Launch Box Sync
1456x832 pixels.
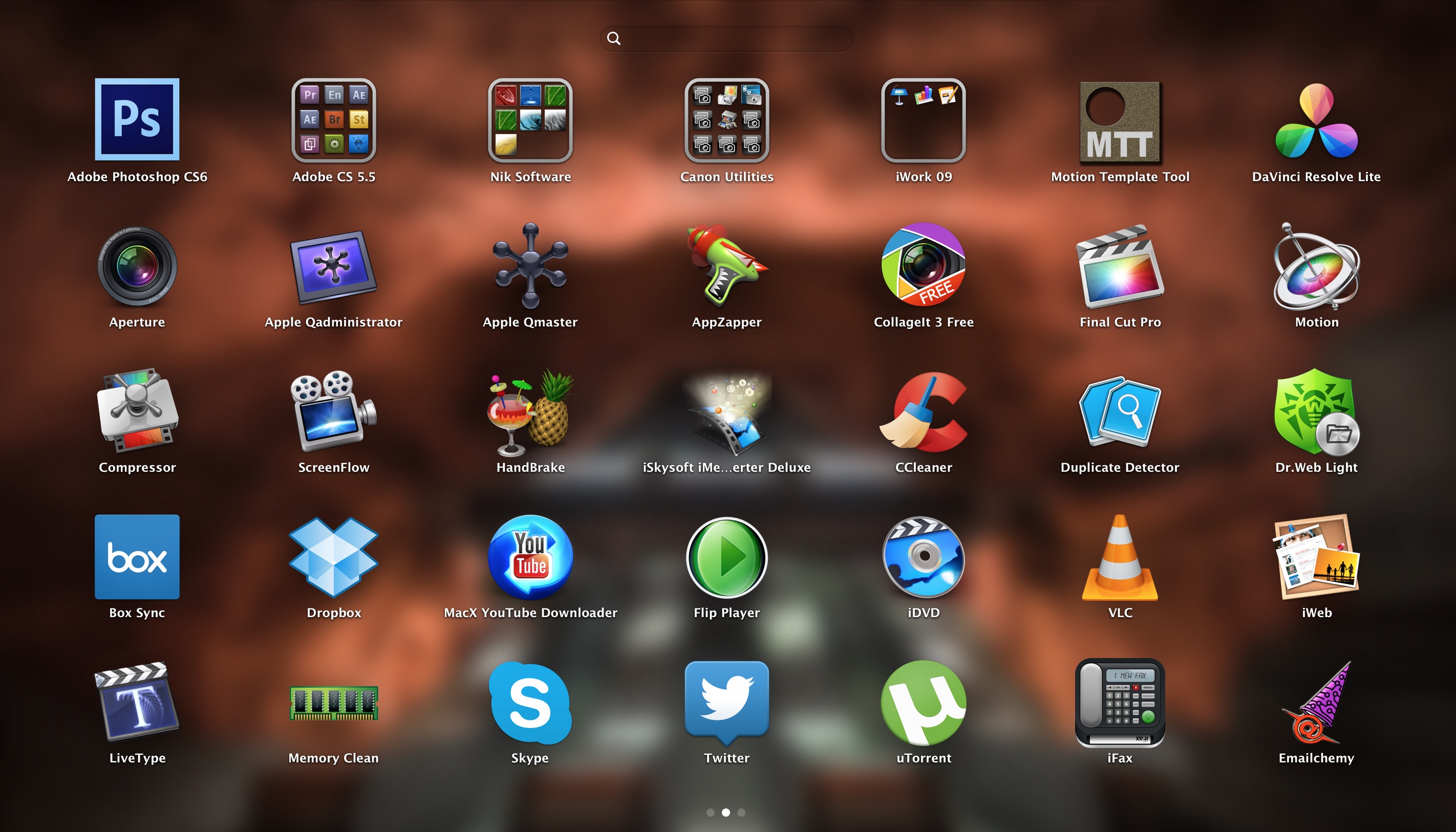click(137, 557)
